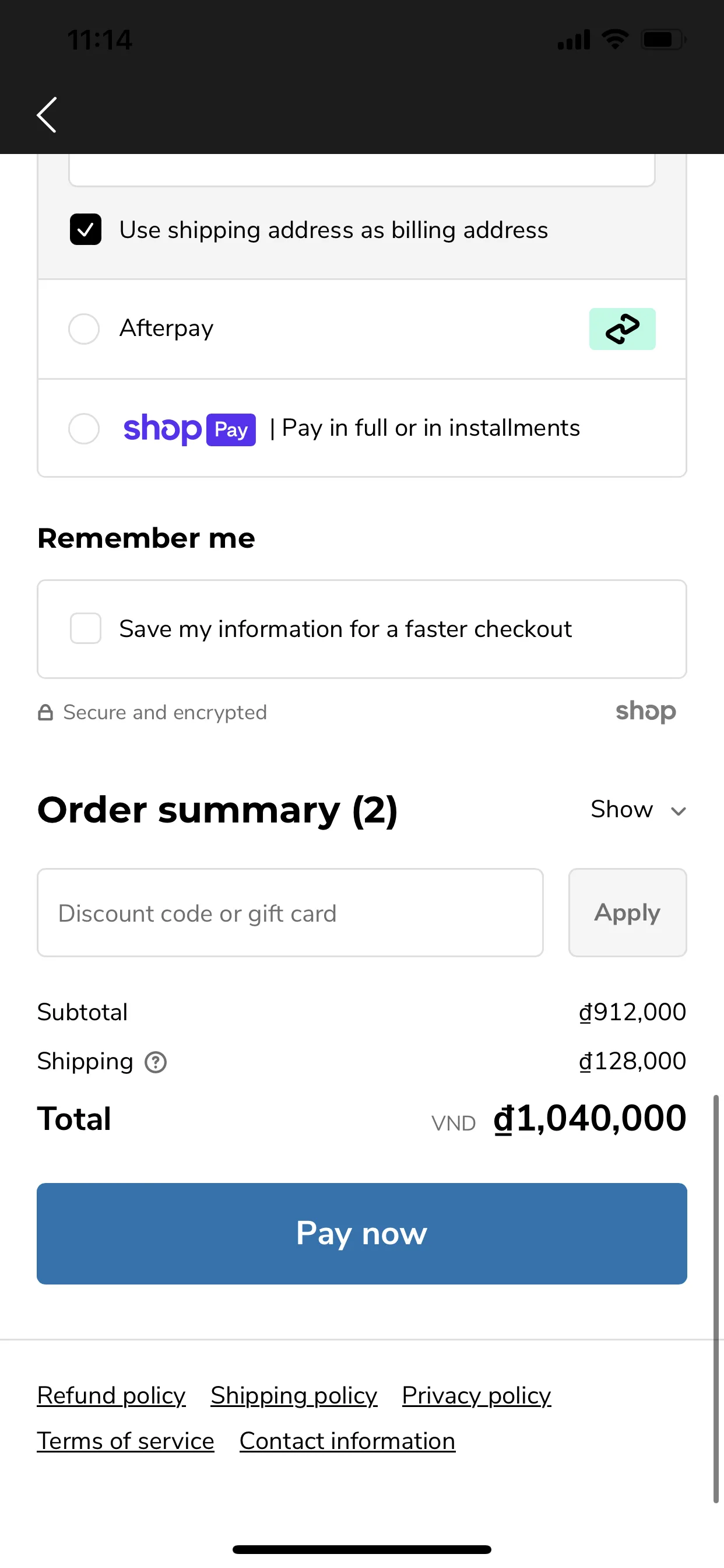Tap the battery status icon

pyautogui.click(x=663, y=40)
